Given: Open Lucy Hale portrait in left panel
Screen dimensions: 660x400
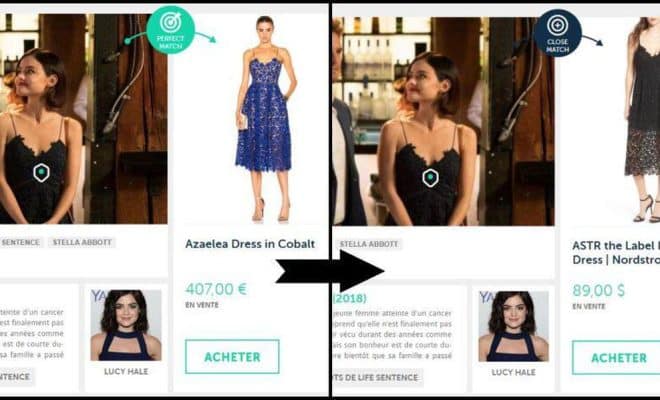Looking at the screenshot, I should pyautogui.click(x=126, y=325).
